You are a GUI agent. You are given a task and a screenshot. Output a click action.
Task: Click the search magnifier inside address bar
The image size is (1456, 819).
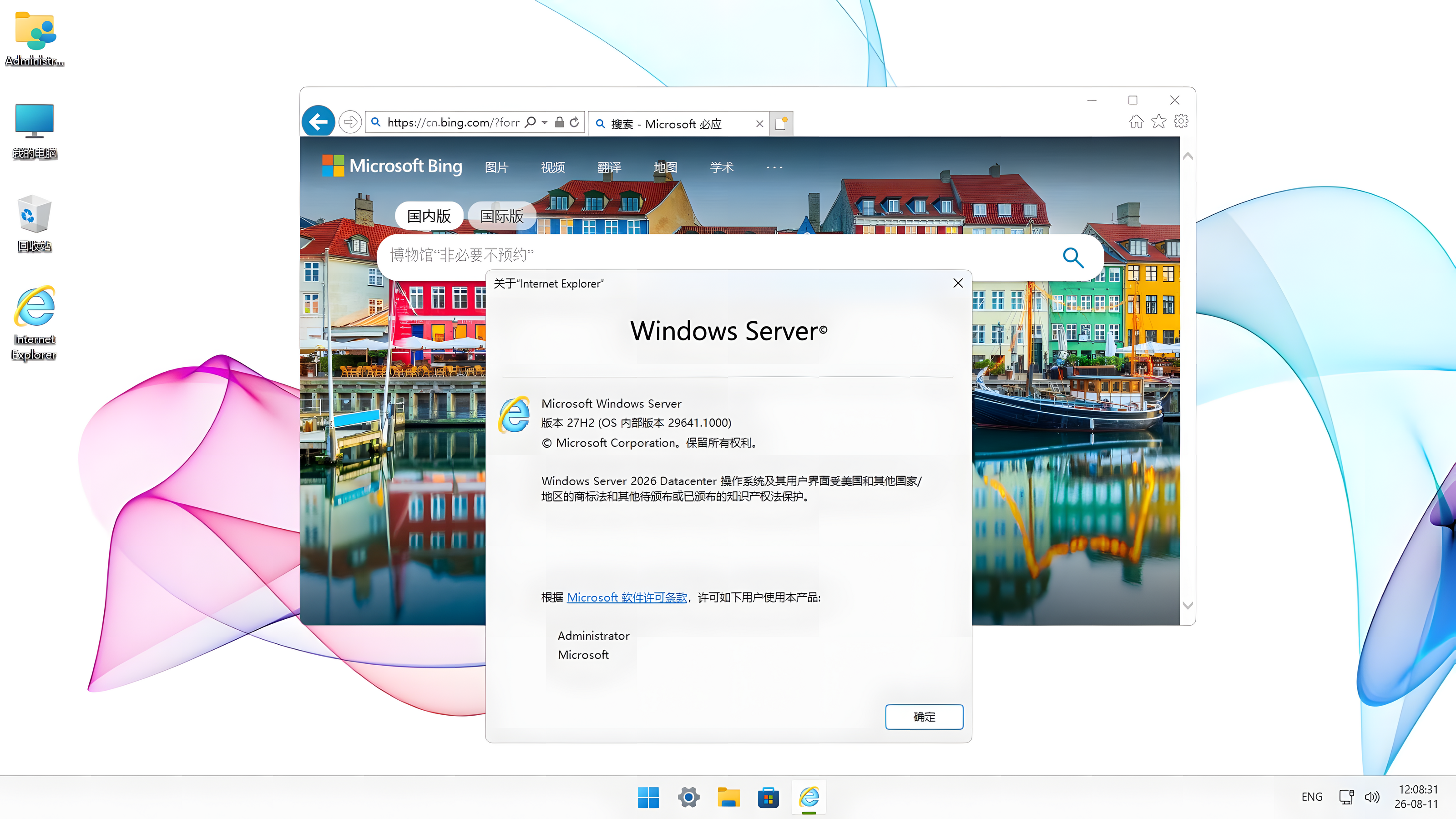(530, 122)
